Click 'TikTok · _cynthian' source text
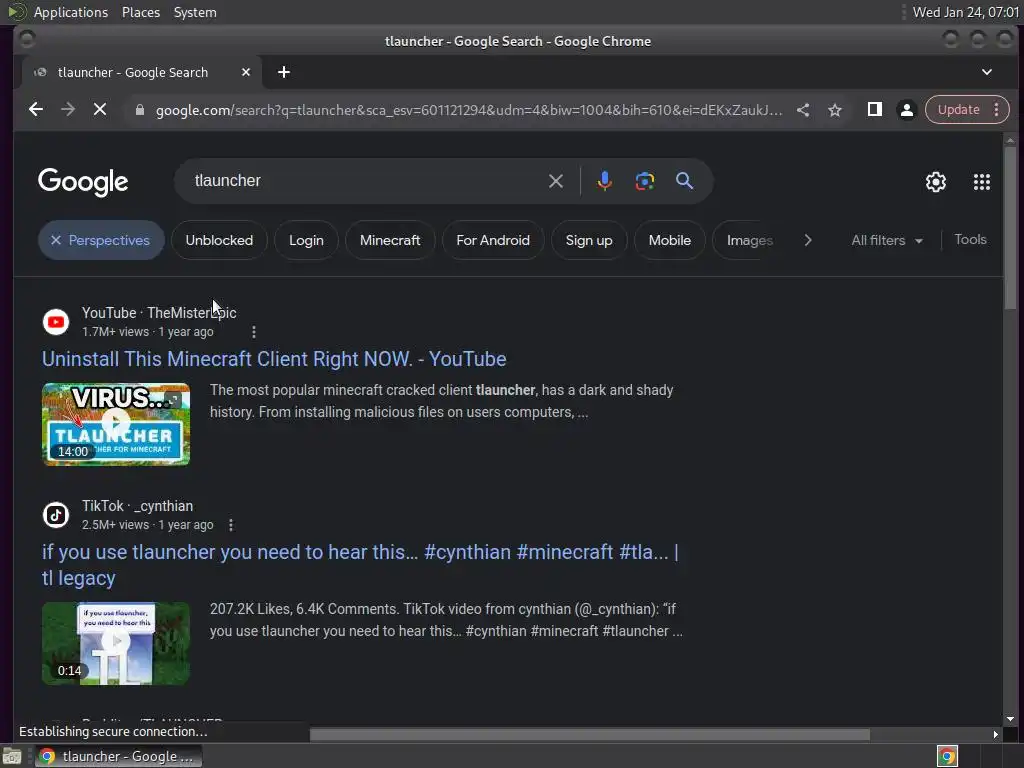 click(x=137, y=506)
